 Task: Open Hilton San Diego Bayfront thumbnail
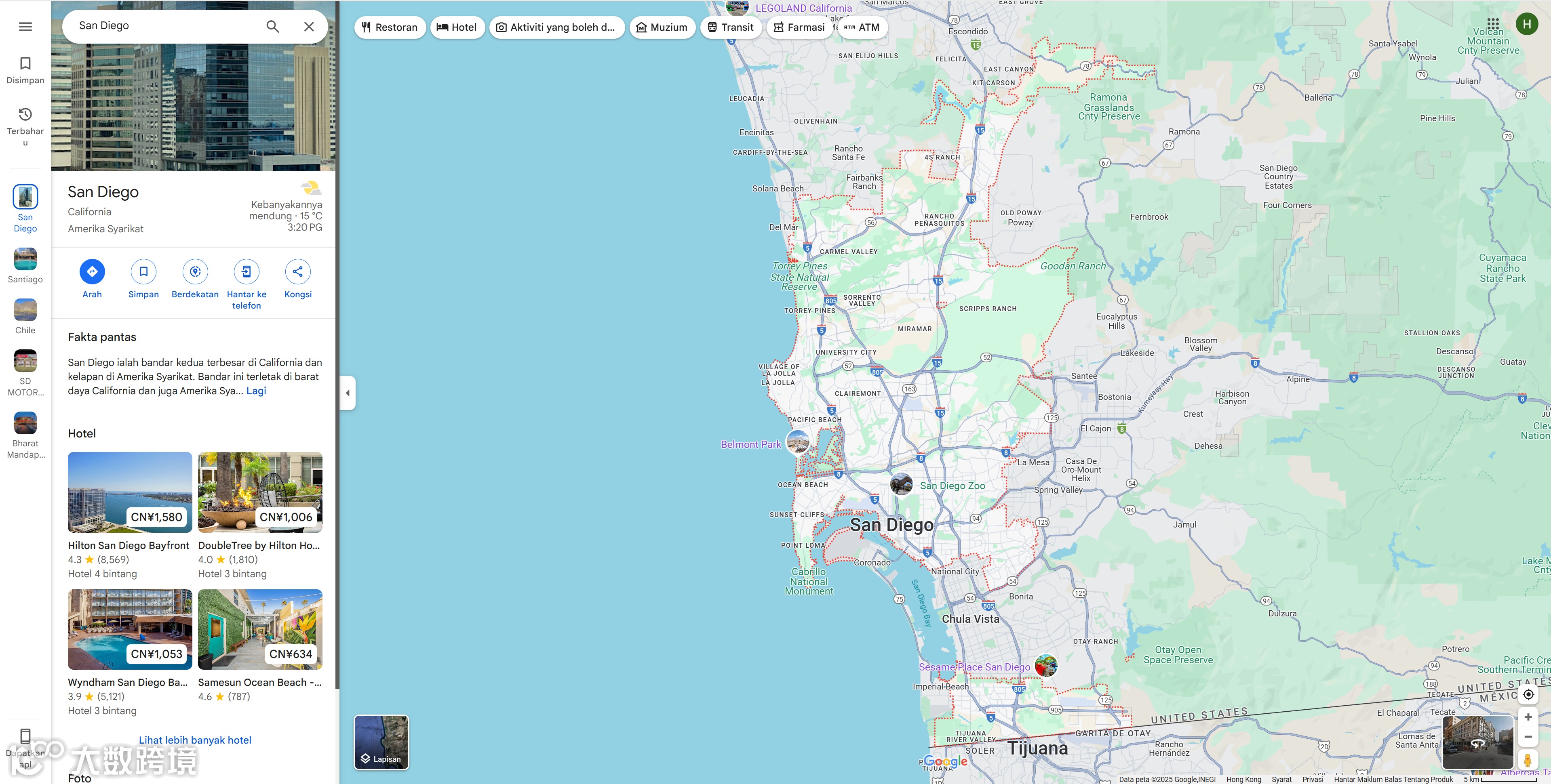point(130,492)
